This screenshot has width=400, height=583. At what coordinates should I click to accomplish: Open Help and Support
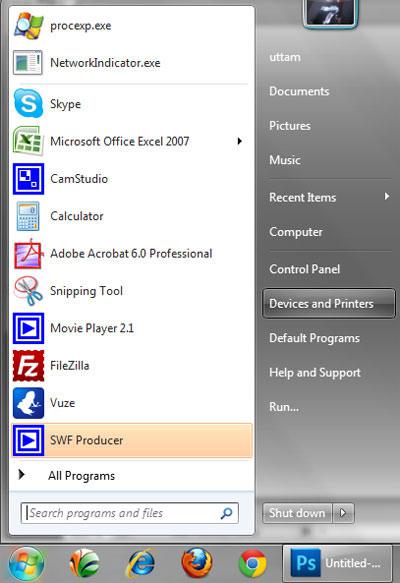pyautogui.click(x=315, y=373)
